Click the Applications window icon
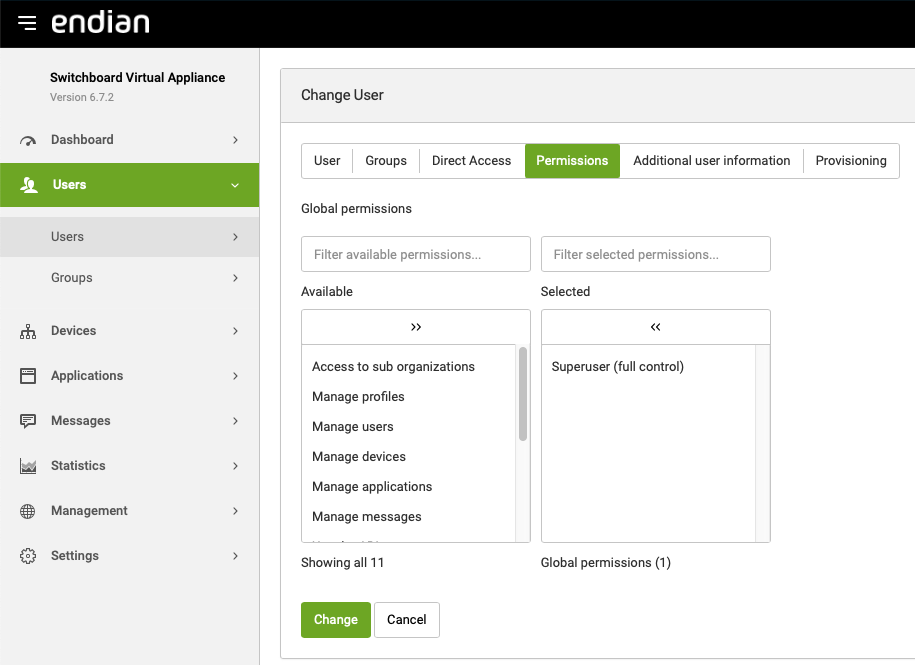The height and width of the screenshot is (665, 915). coord(28,376)
